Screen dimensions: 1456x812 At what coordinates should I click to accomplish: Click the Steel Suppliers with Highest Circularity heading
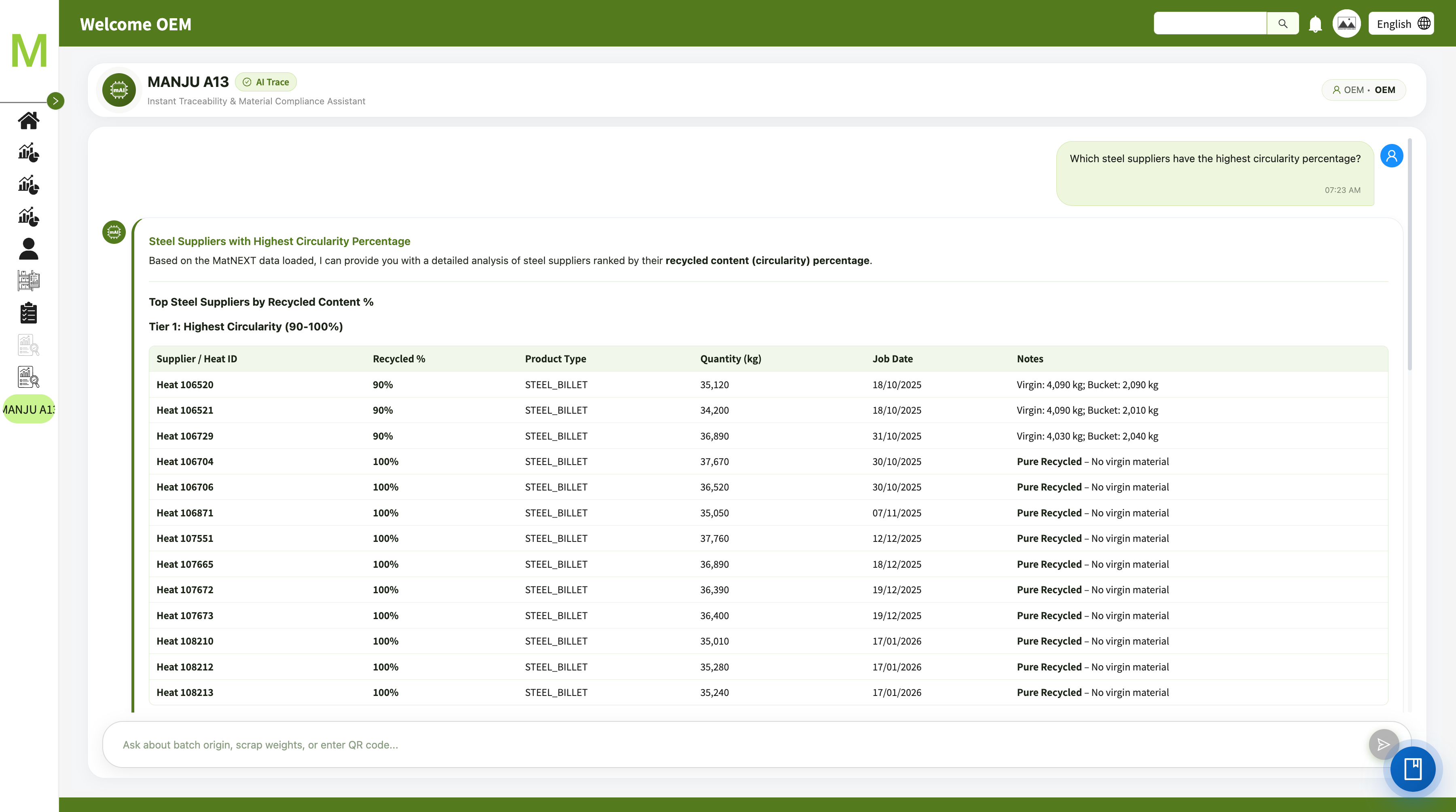pos(279,241)
